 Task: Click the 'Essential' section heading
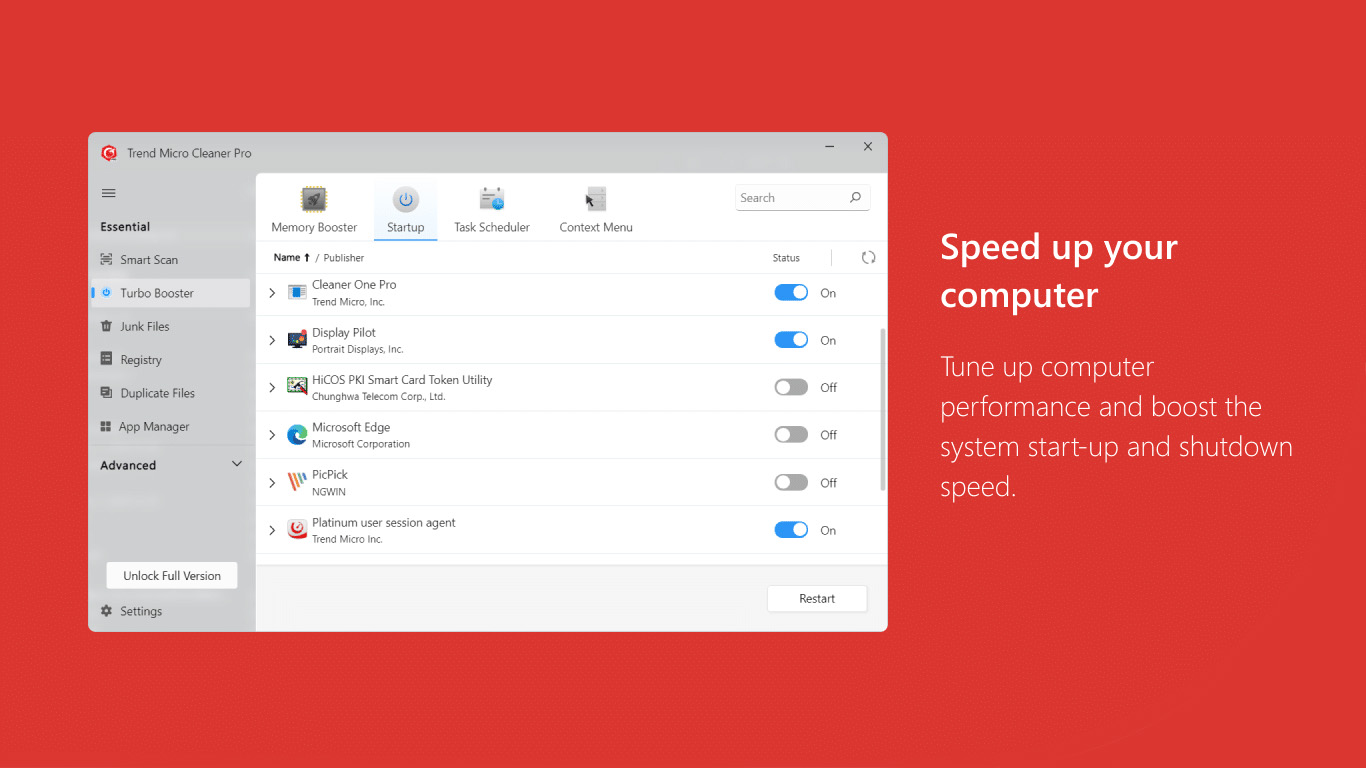click(x=125, y=227)
